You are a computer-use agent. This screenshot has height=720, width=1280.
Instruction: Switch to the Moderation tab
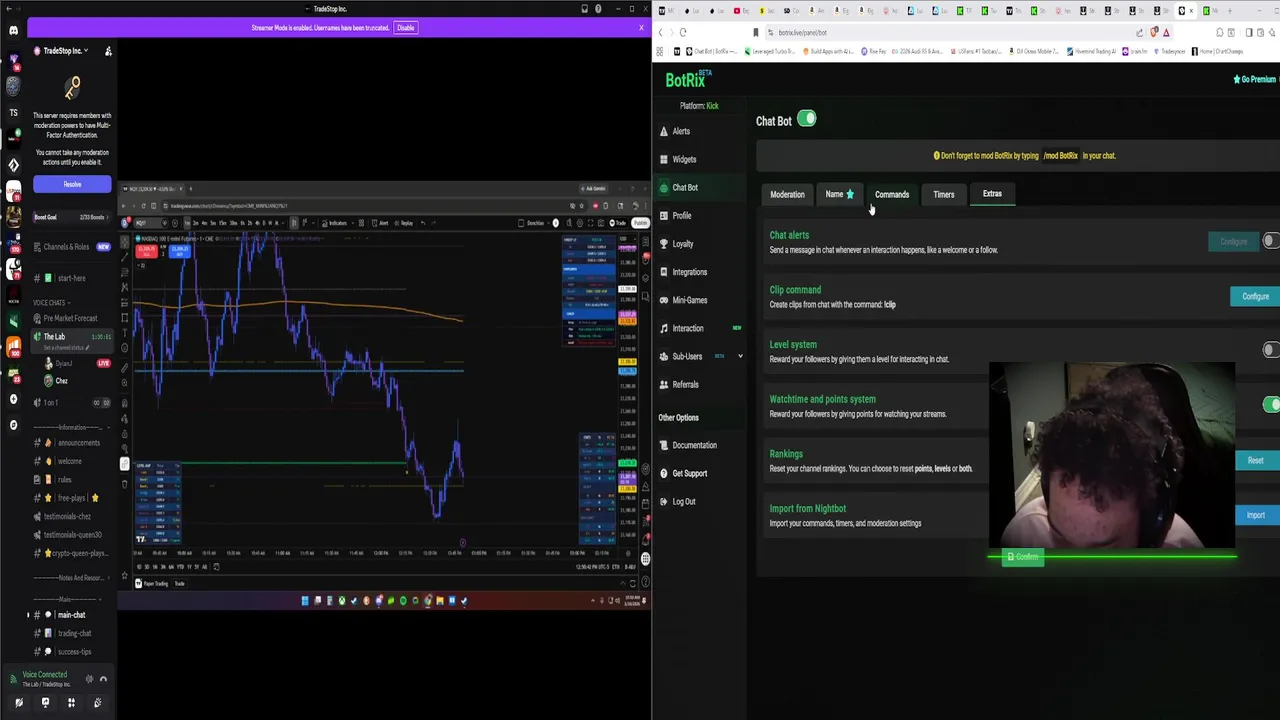pos(787,194)
